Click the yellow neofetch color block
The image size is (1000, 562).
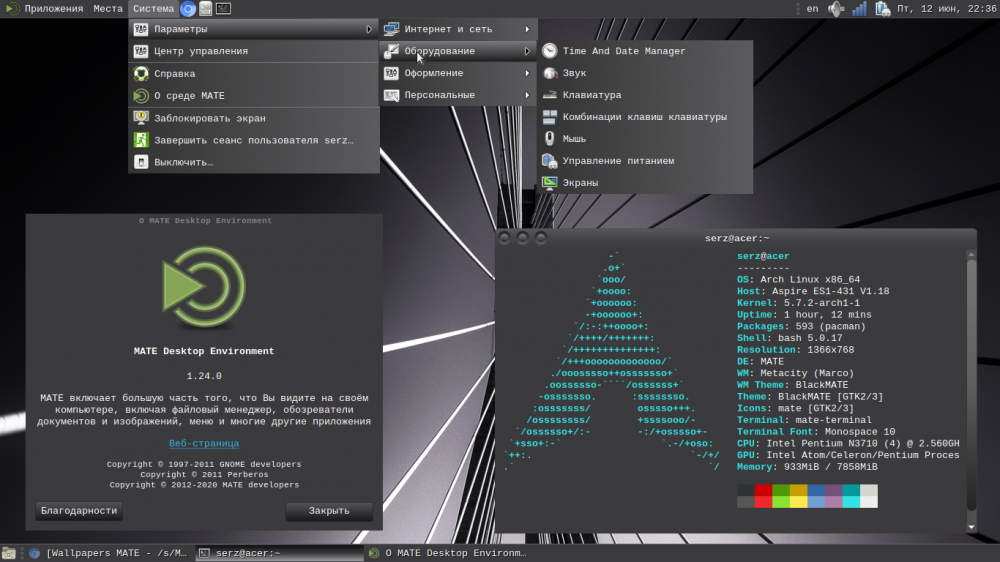pyautogui.click(x=798, y=496)
